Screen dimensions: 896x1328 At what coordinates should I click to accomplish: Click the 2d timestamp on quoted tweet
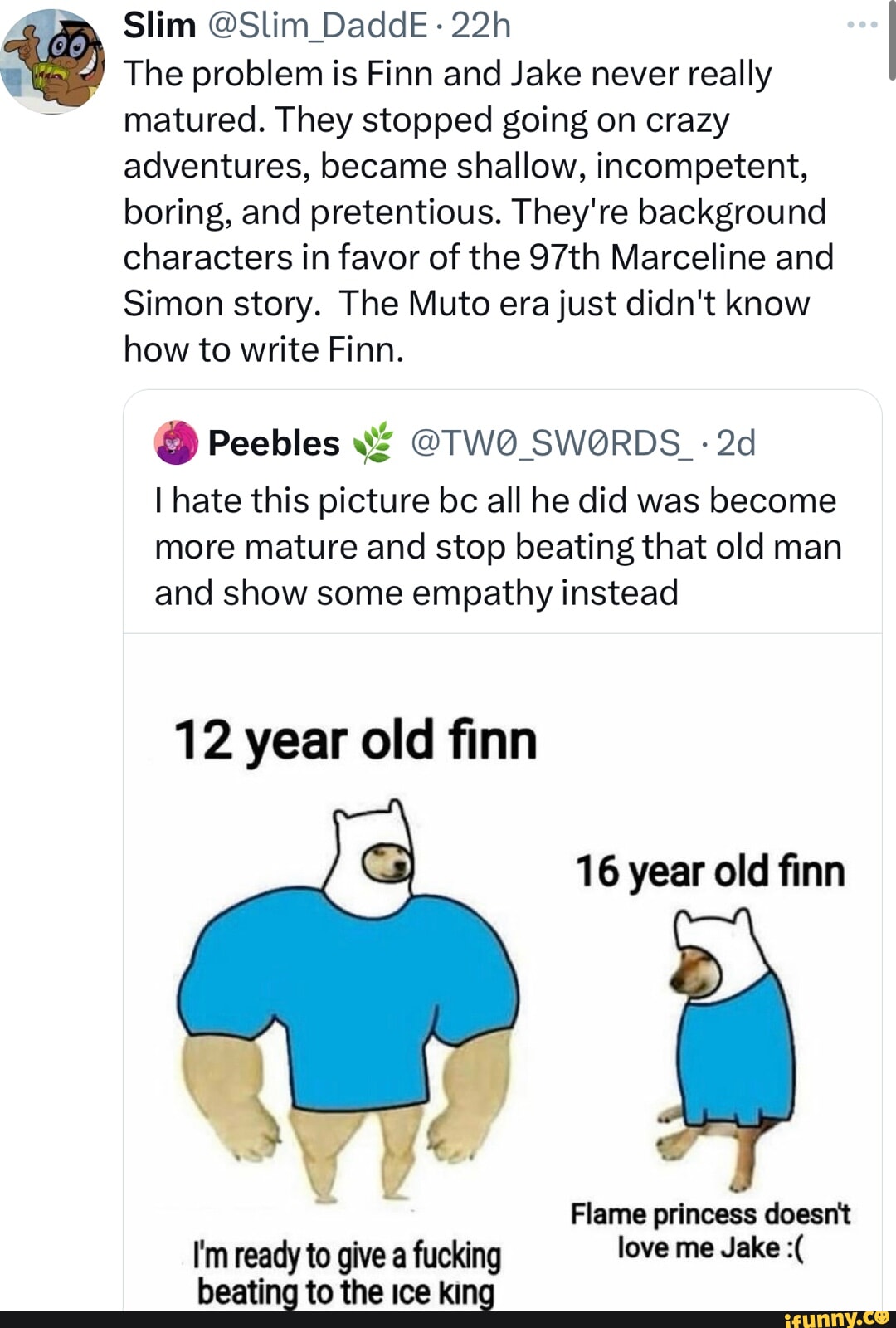pyautogui.click(x=736, y=443)
